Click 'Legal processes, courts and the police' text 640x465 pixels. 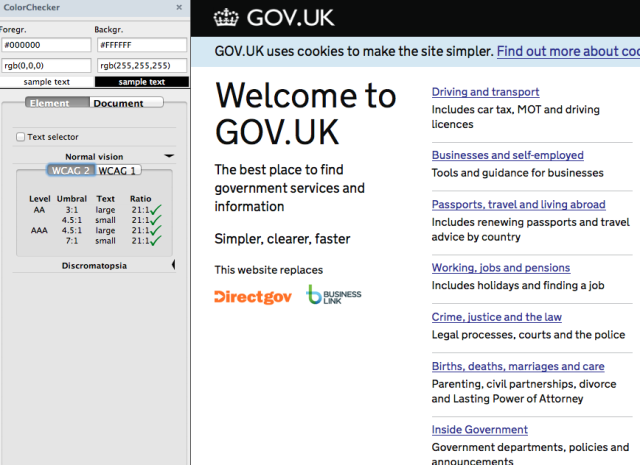pyautogui.click(x=528, y=335)
